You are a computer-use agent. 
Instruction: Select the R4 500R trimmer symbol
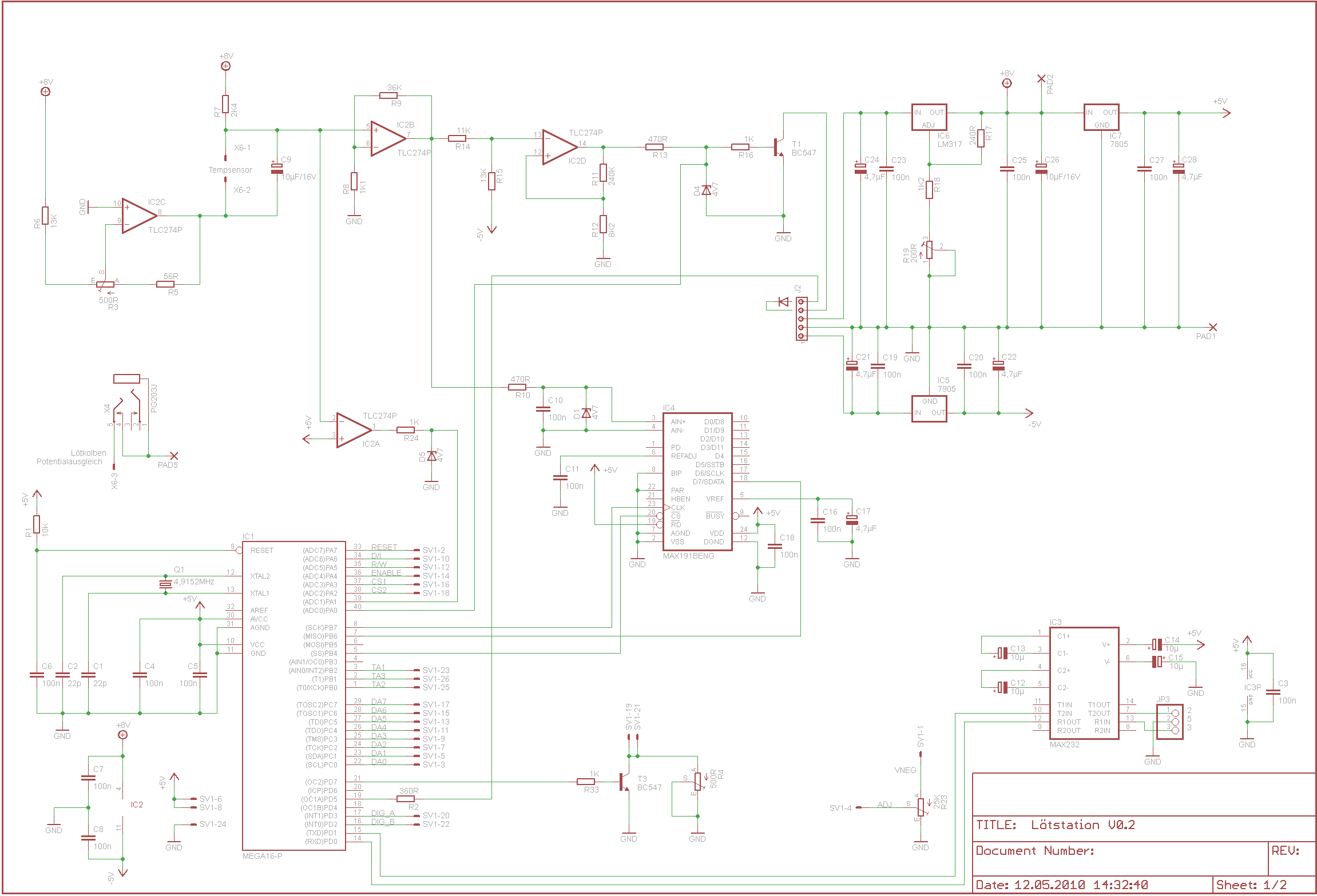point(697,782)
